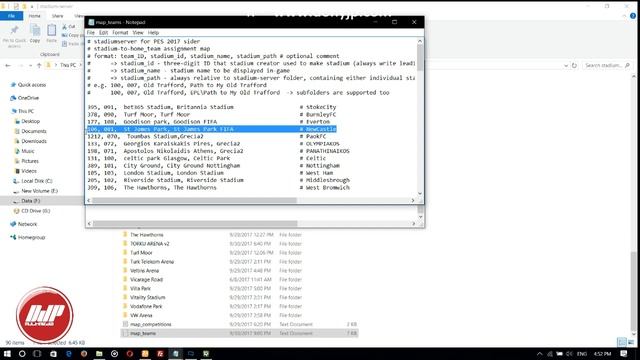The height and width of the screenshot is (360, 640).
Task: Click Notepad horizontal scroll left arrow
Action: point(89,200)
